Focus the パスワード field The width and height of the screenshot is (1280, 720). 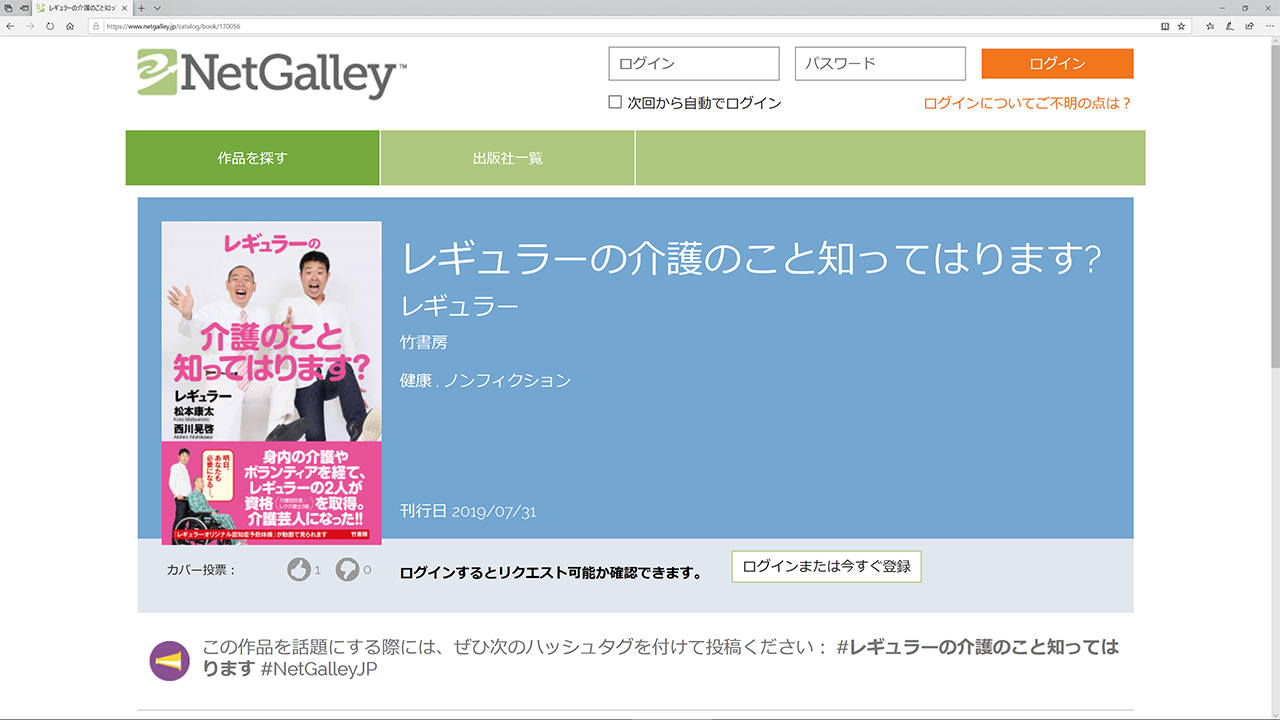[x=880, y=64]
